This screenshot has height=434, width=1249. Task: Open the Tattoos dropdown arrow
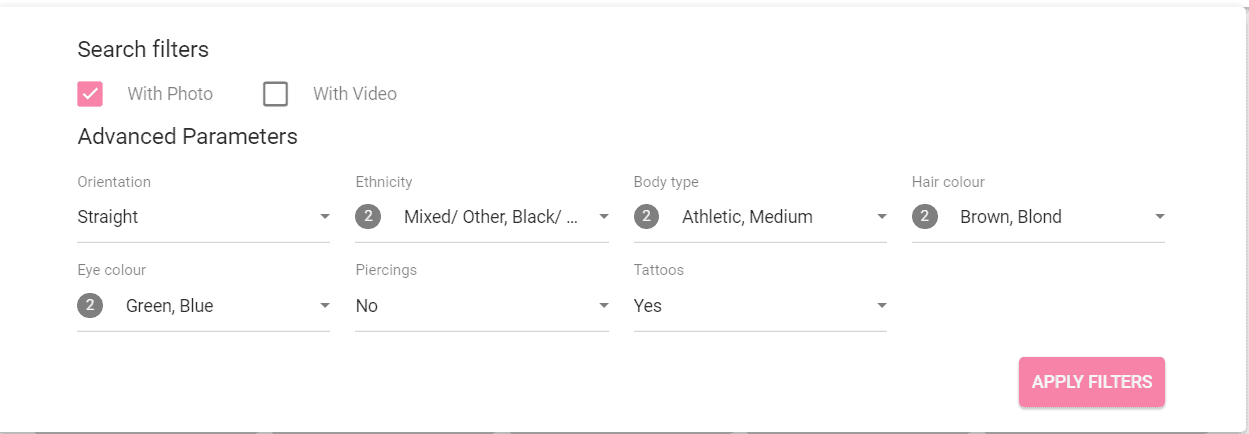point(881,306)
